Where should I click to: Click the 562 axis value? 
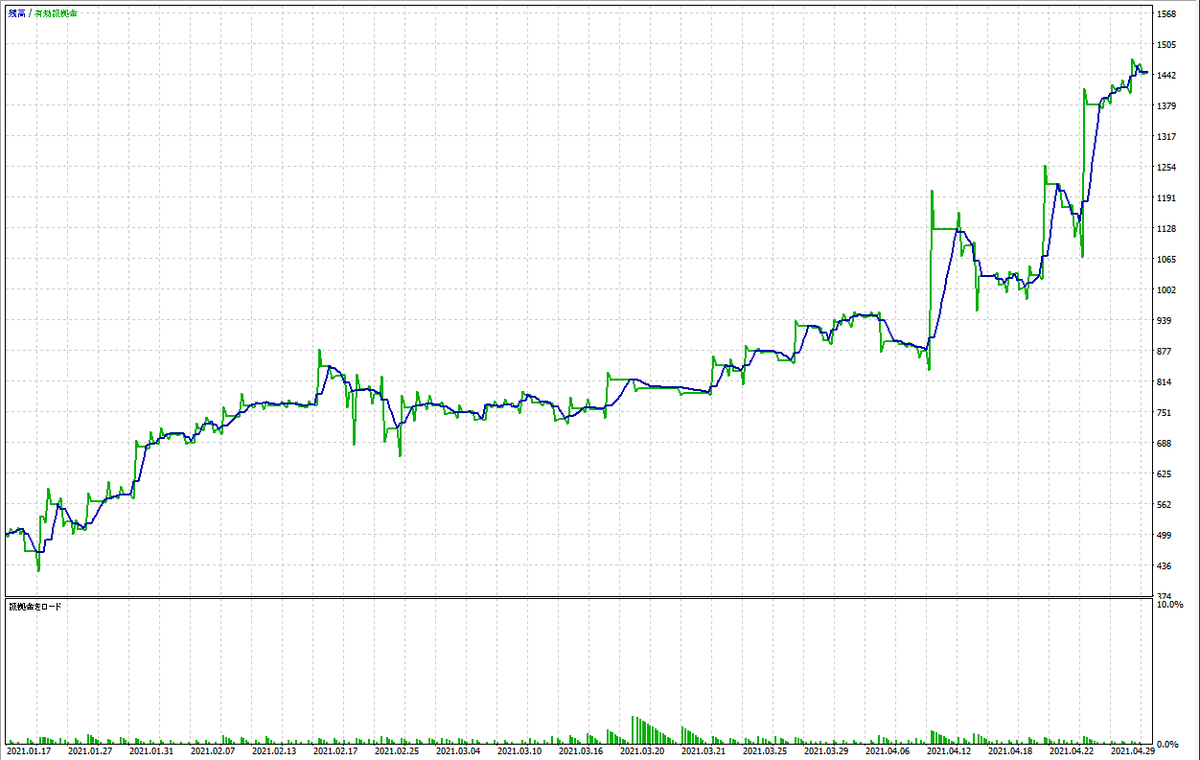(x=1164, y=505)
